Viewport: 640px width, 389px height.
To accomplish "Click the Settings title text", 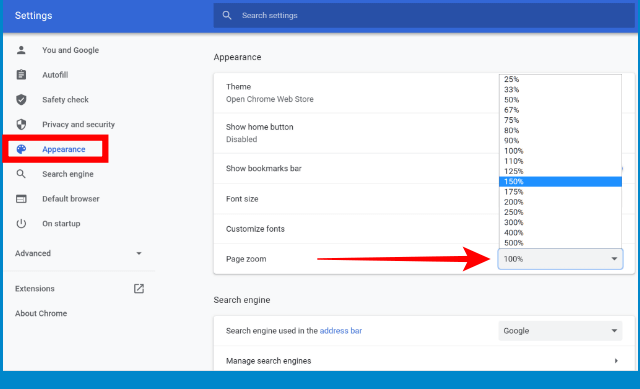I will tap(33, 16).
